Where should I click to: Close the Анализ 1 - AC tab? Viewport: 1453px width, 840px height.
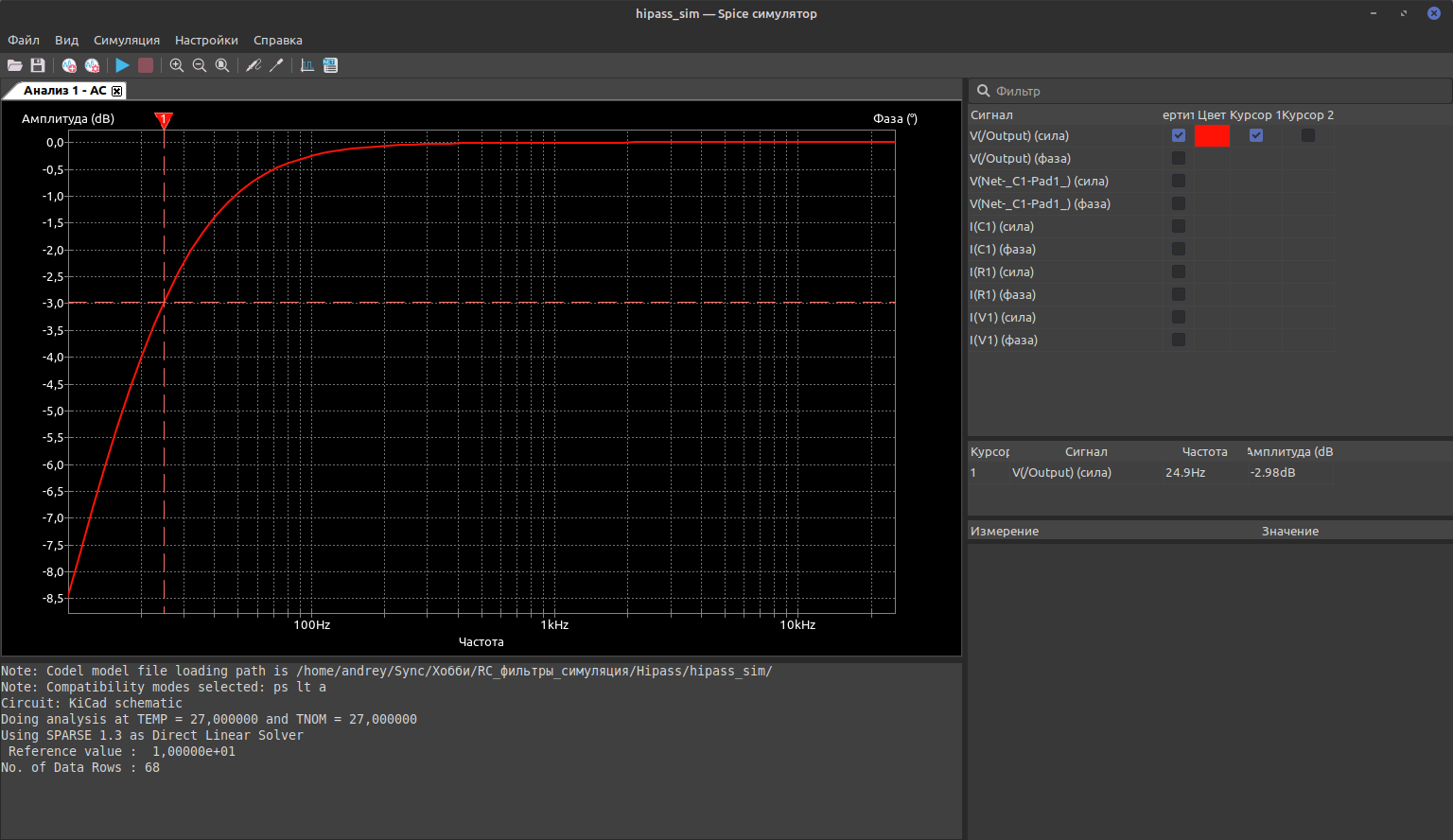[x=117, y=91]
